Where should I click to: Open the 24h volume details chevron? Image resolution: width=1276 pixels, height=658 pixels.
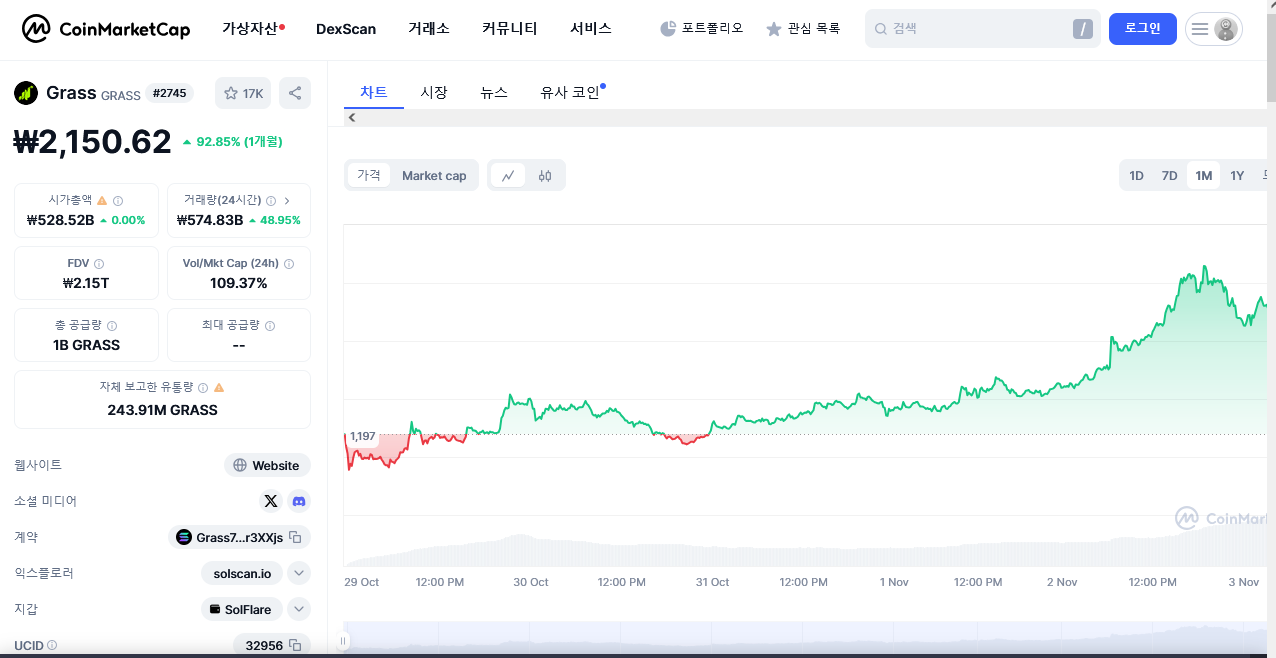[x=287, y=200]
